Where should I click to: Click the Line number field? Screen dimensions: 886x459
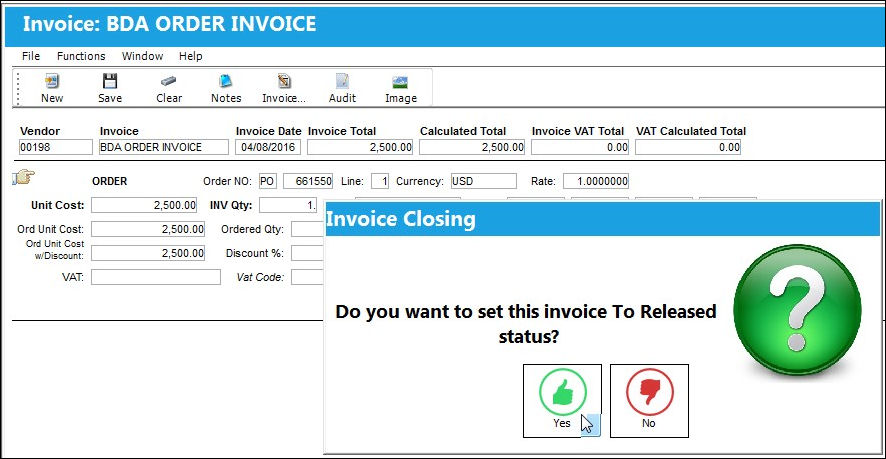380,181
